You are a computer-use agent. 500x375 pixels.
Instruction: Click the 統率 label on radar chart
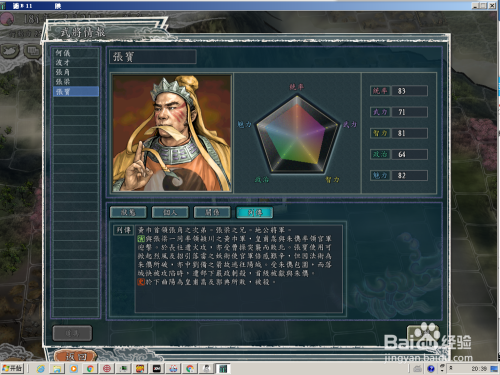coord(297,87)
